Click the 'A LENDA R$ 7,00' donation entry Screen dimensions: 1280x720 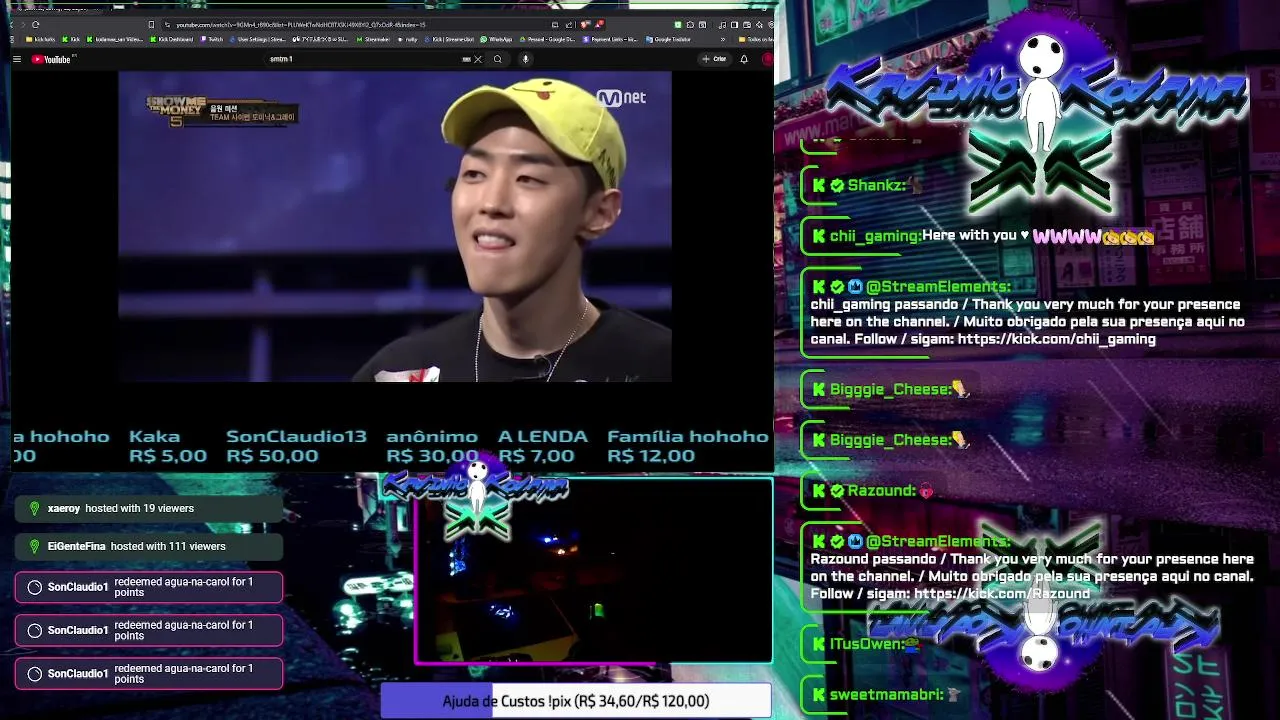pos(543,446)
